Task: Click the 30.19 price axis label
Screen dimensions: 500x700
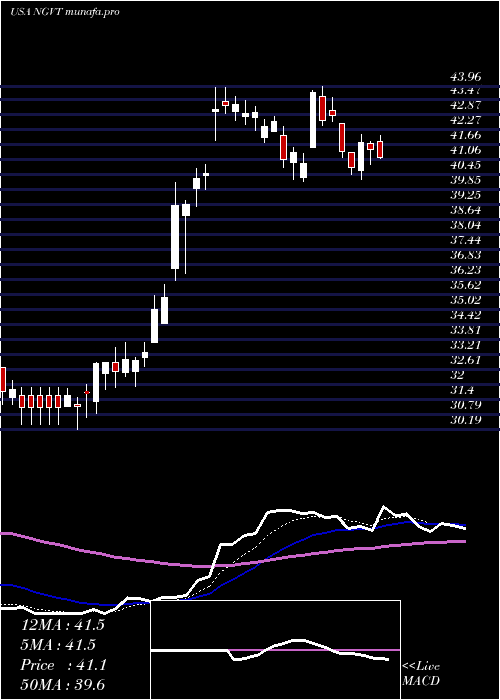Action: pyautogui.click(x=465, y=420)
